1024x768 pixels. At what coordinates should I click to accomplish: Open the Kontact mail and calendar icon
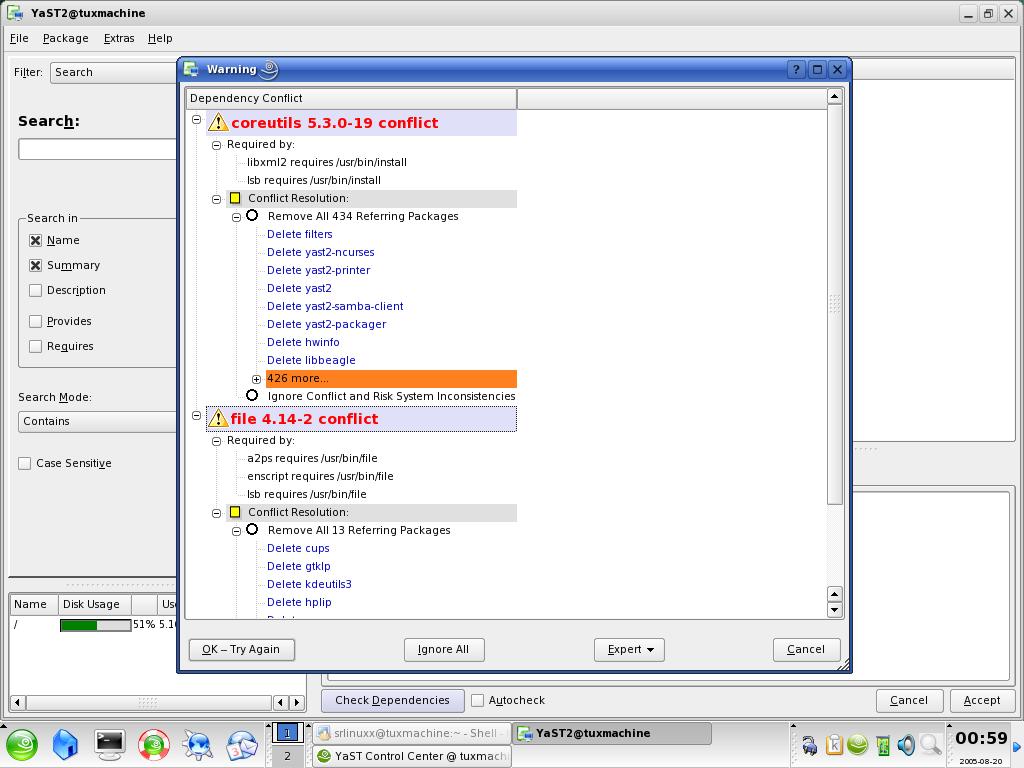(242, 744)
